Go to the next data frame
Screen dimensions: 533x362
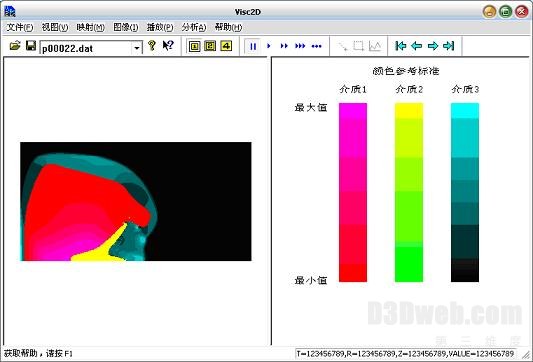[x=433, y=46]
